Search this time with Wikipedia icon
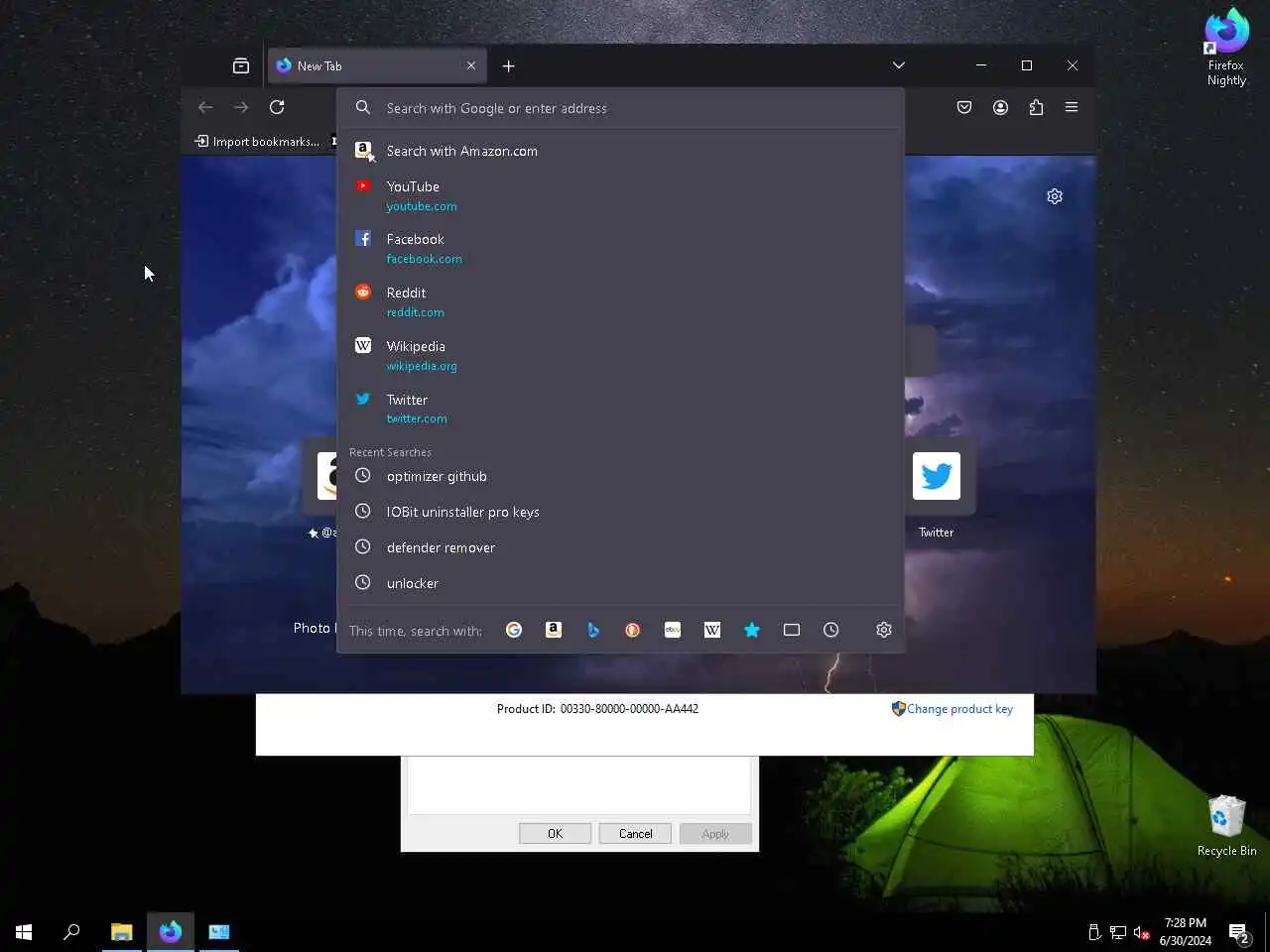Image resolution: width=1270 pixels, height=952 pixels. tap(712, 630)
